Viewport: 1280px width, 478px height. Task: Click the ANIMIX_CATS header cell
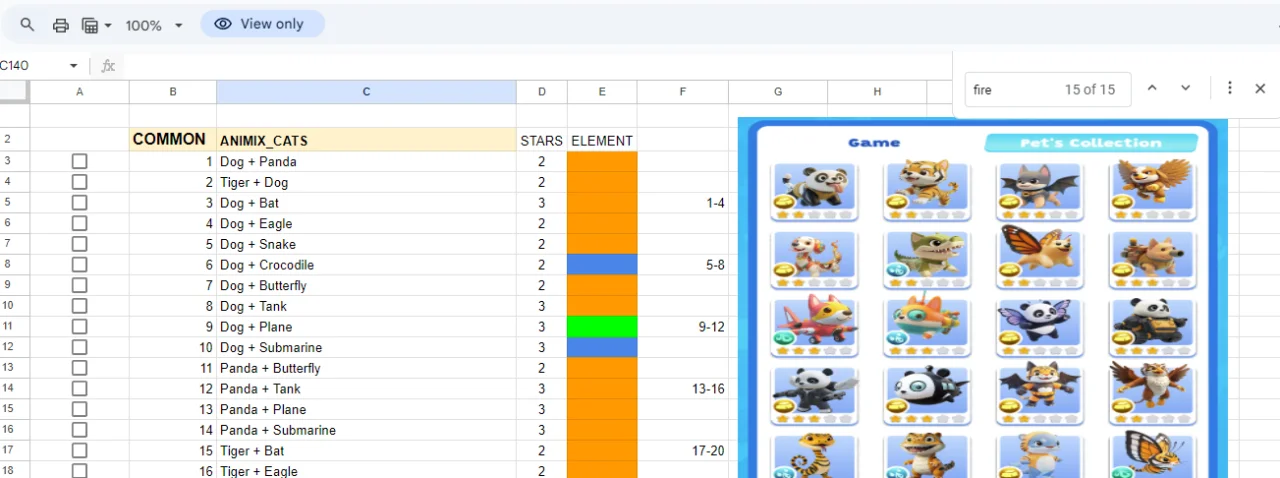coord(366,140)
